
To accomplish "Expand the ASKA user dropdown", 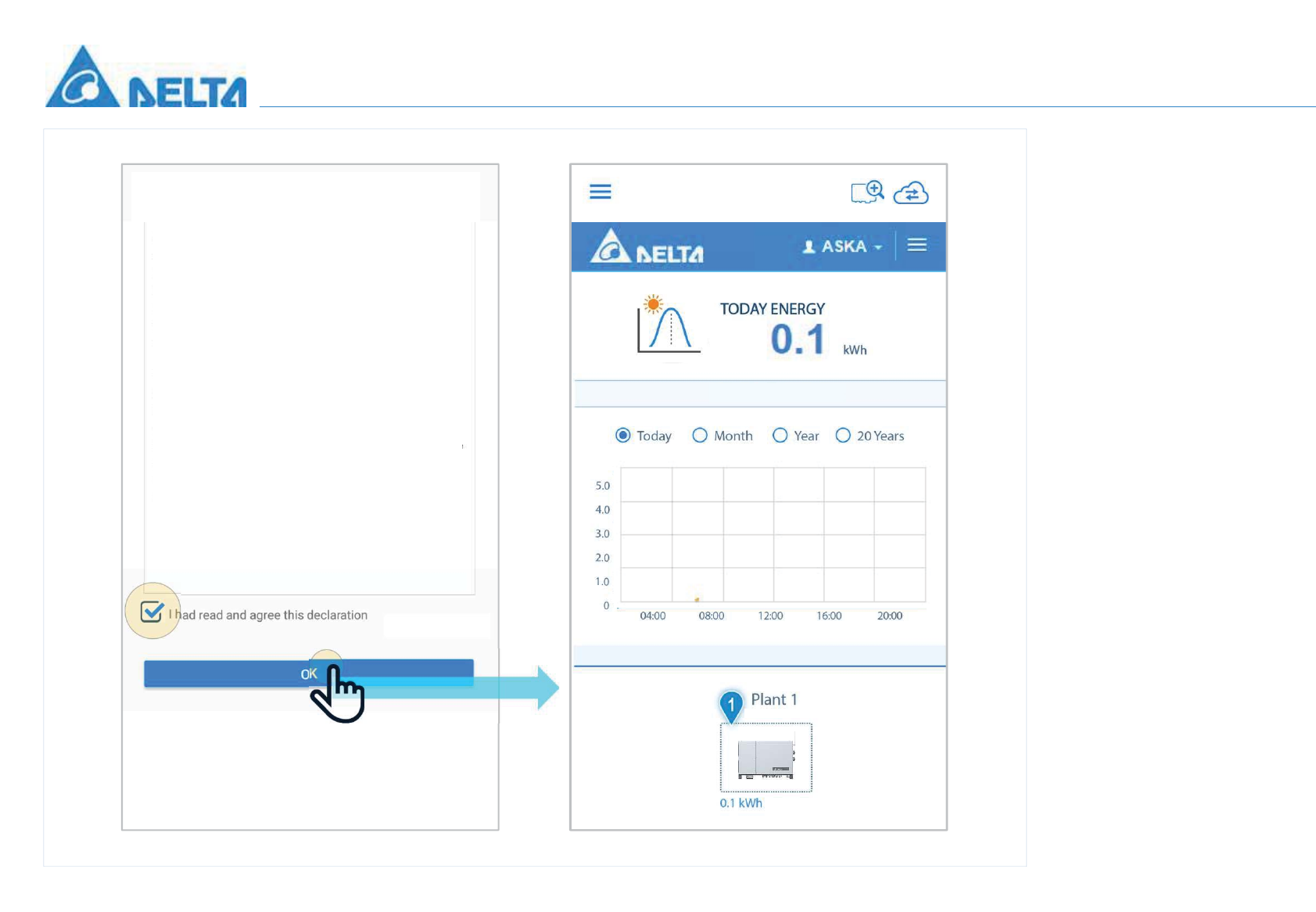I will 842,246.
